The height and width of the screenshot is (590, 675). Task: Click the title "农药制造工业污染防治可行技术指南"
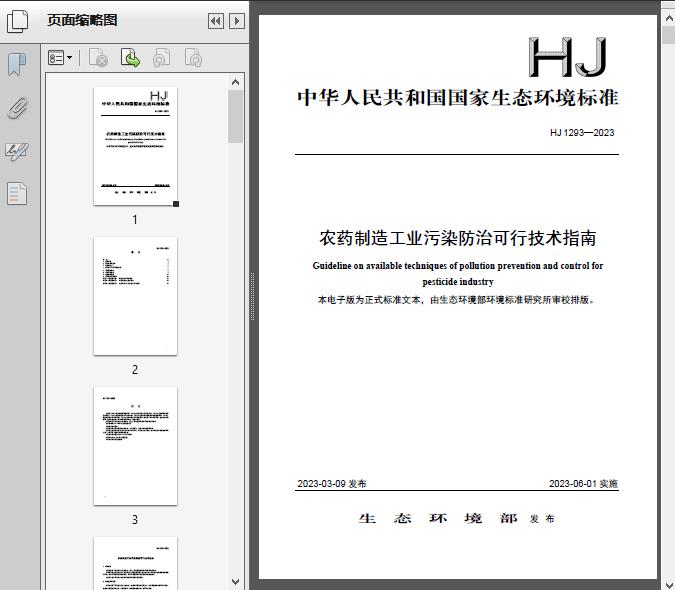[458, 238]
